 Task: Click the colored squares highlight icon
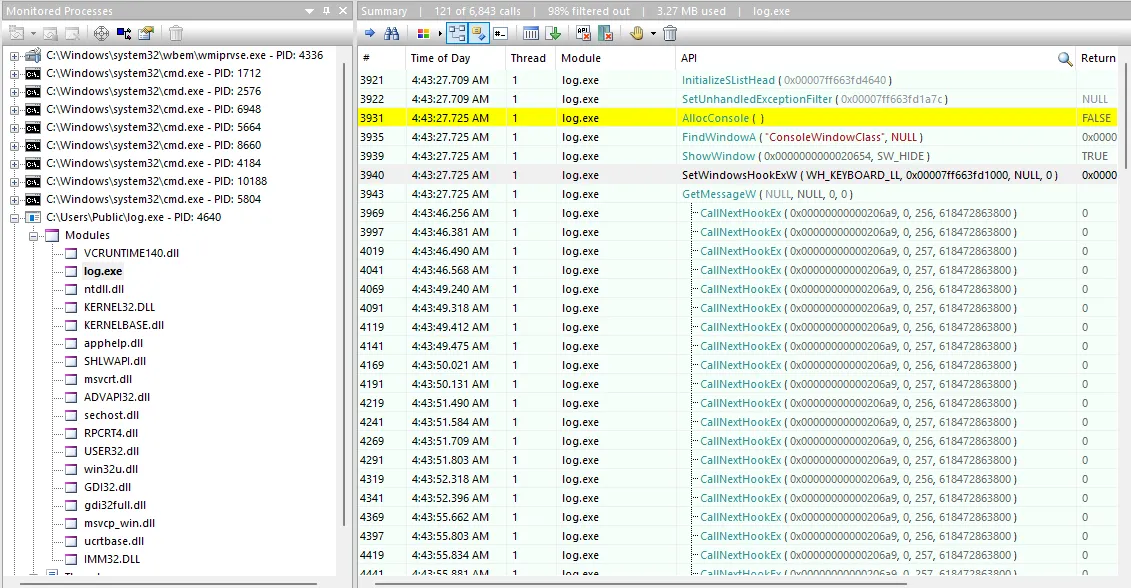click(423, 33)
